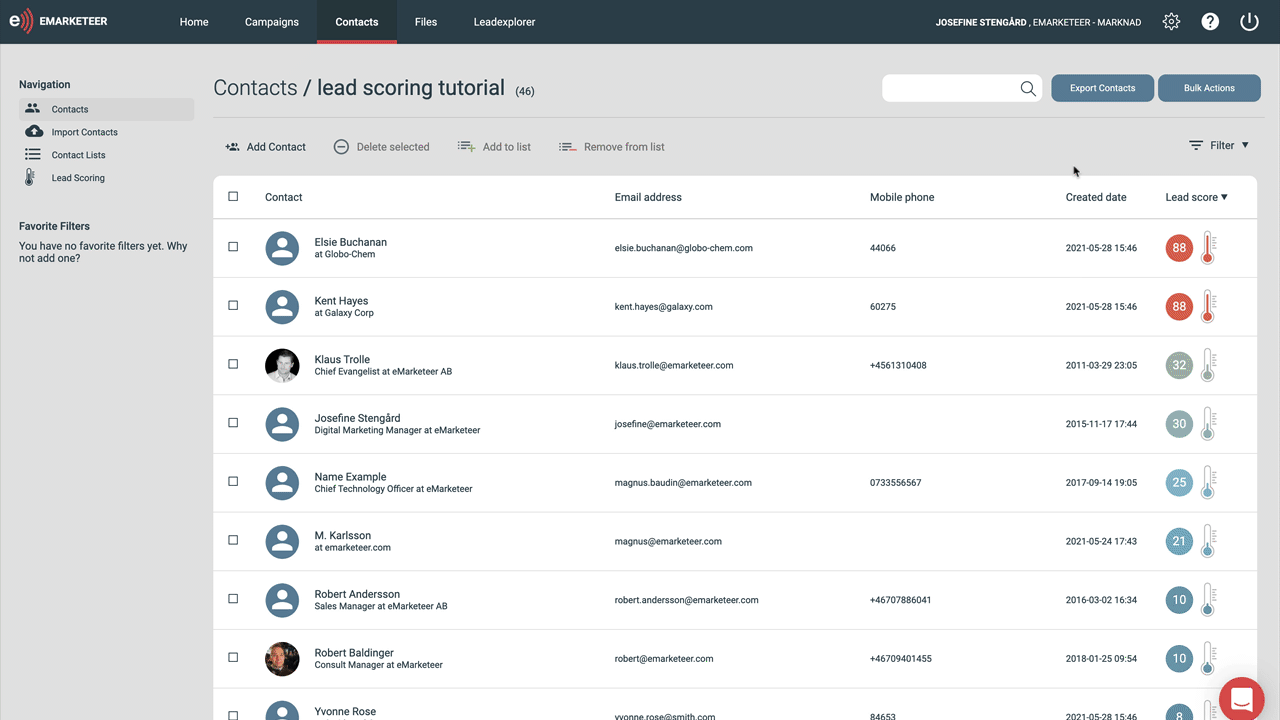Select the Josefine Stengård row checkbox
The height and width of the screenshot is (720, 1280).
233,423
